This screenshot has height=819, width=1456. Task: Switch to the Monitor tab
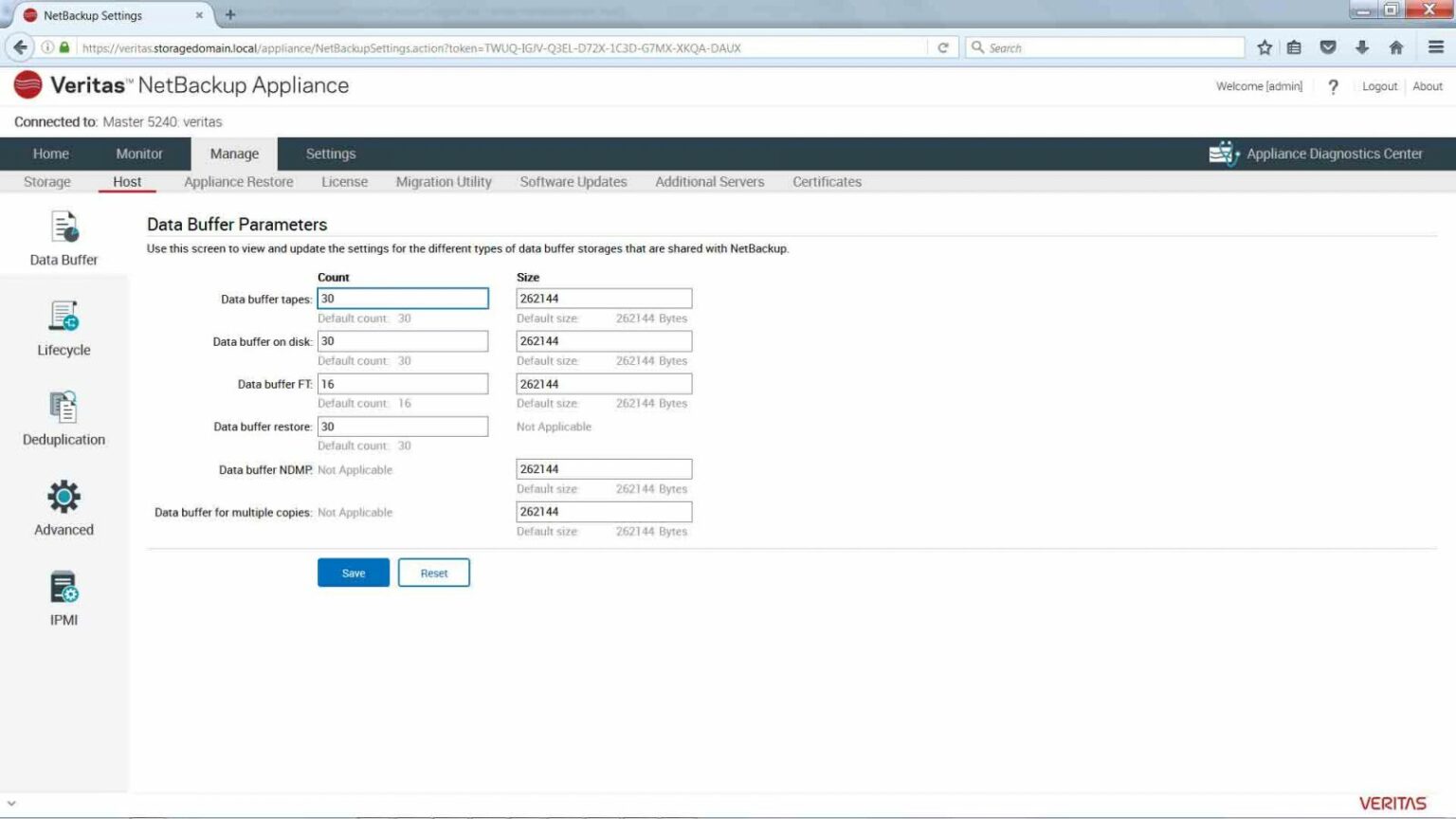(x=139, y=154)
